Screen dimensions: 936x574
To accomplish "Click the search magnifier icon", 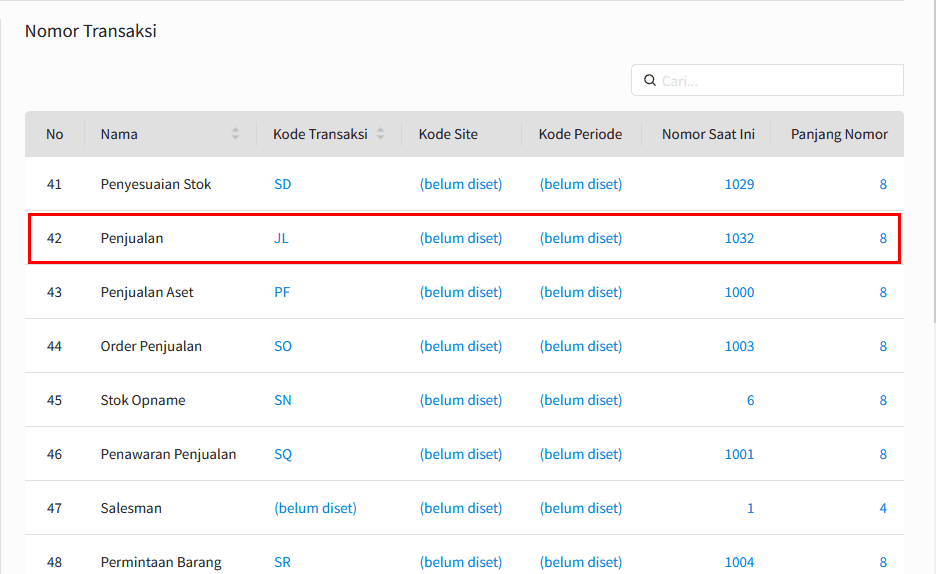I will pyautogui.click(x=650, y=80).
